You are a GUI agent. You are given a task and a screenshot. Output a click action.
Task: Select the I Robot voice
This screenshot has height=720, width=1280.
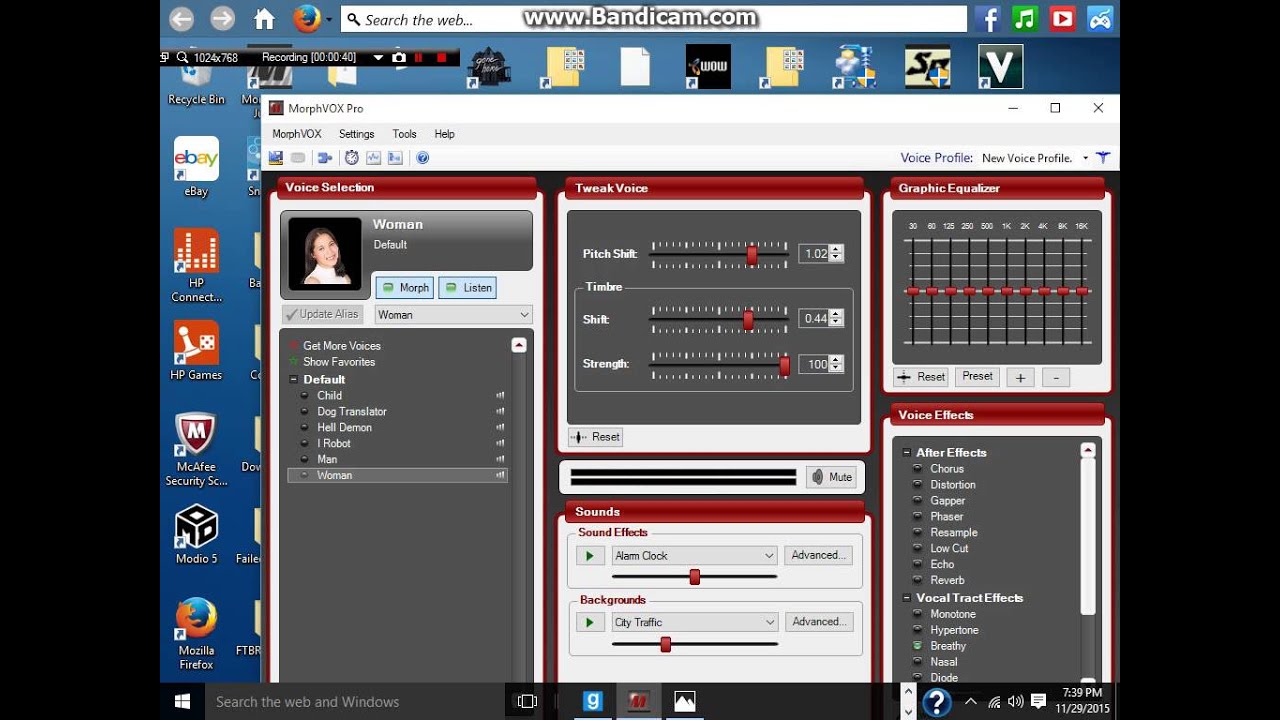click(x=334, y=444)
